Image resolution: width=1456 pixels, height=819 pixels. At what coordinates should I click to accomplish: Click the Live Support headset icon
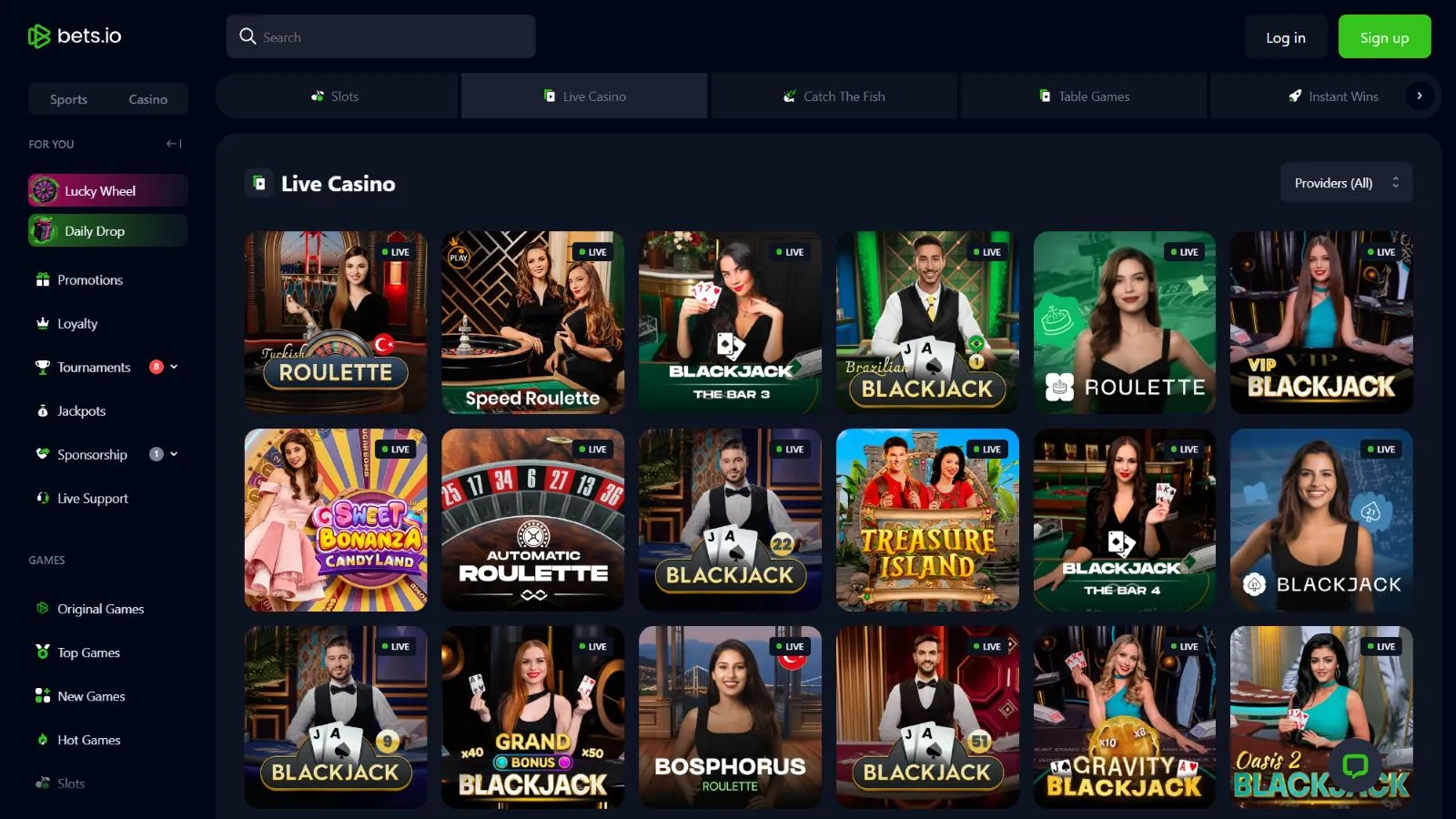[x=43, y=498]
